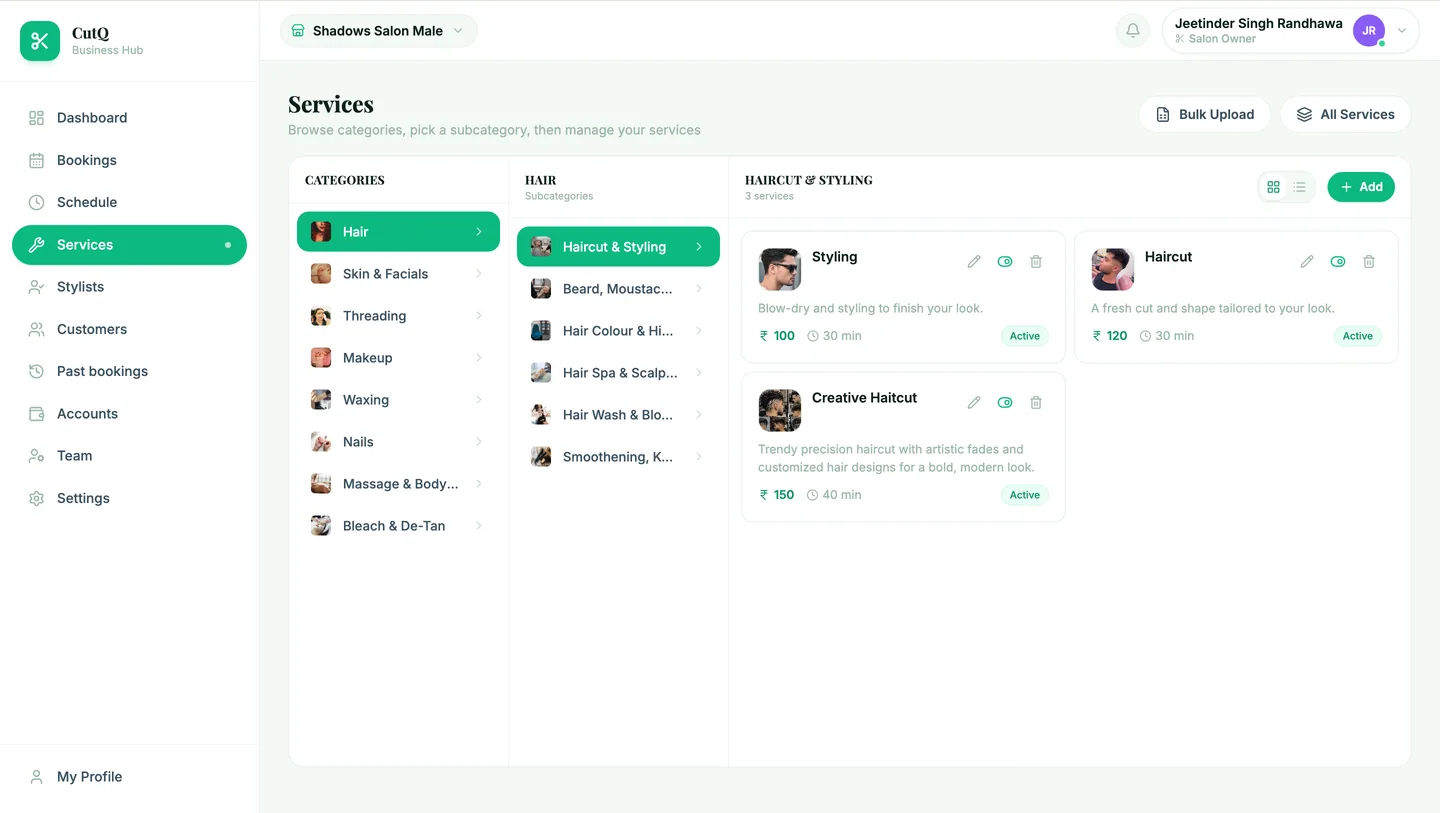The image size is (1440, 813).
Task: Click the All Services button
Action: tap(1346, 115)
